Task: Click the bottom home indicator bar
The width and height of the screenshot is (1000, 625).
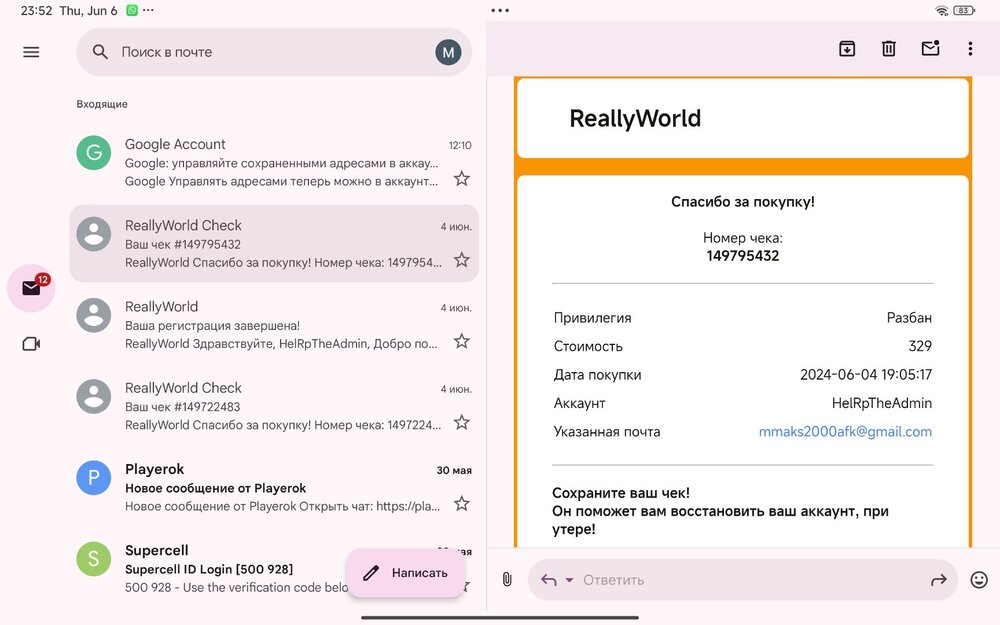Action: [500, 617]
